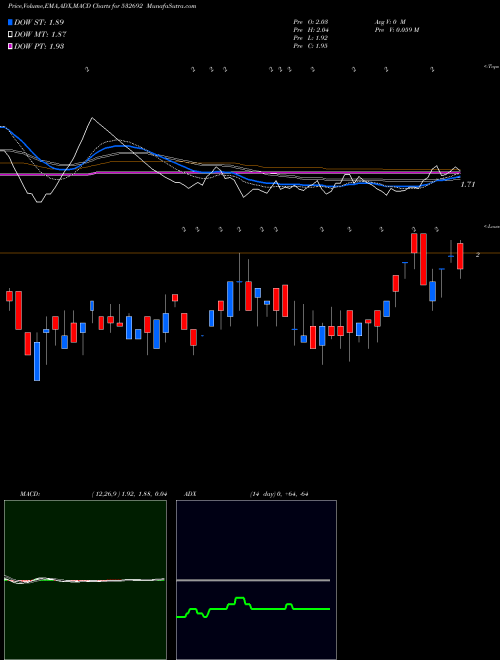The height and width of the screenshot is (660, 500).
Task: Click the white DOW MT legend swatch
Action: click(11, 35)
